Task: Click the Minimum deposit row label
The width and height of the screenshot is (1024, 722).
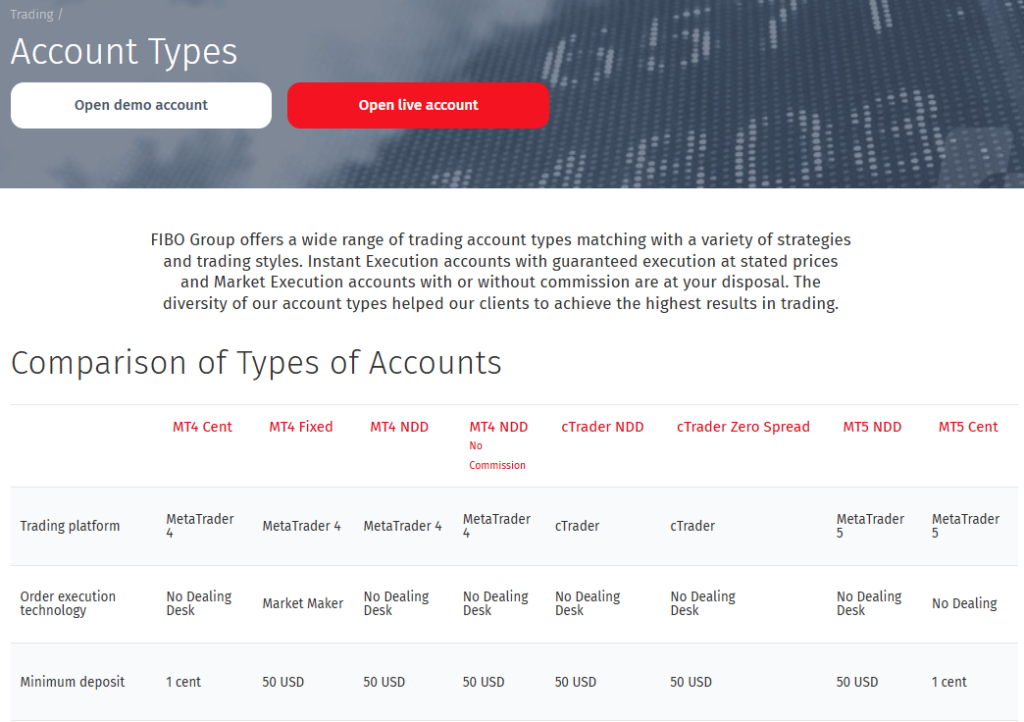Action: click(x=72, y=682)
